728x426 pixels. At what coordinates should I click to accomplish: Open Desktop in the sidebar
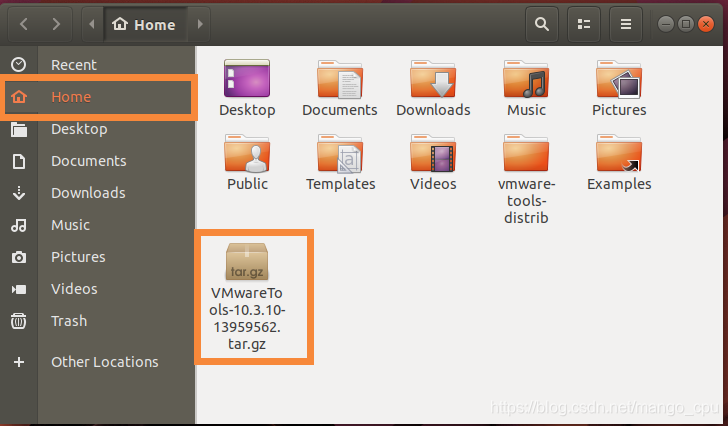(98, 129)
